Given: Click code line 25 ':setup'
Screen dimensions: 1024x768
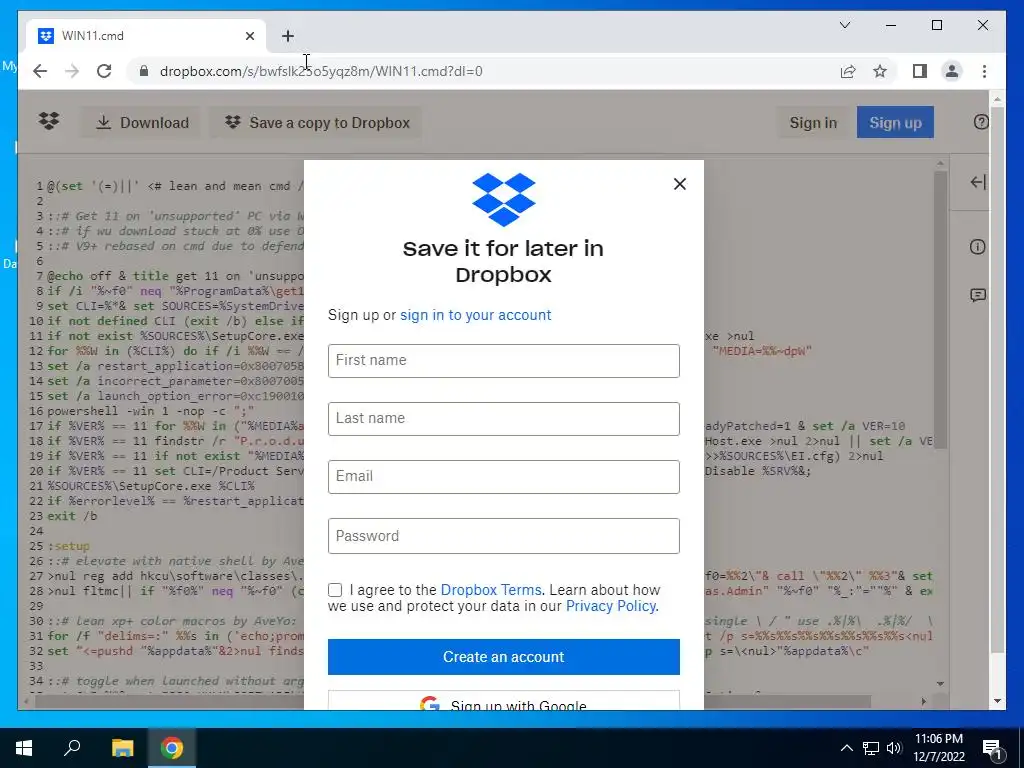Looking at the screenshot, I should pos(69,546).
